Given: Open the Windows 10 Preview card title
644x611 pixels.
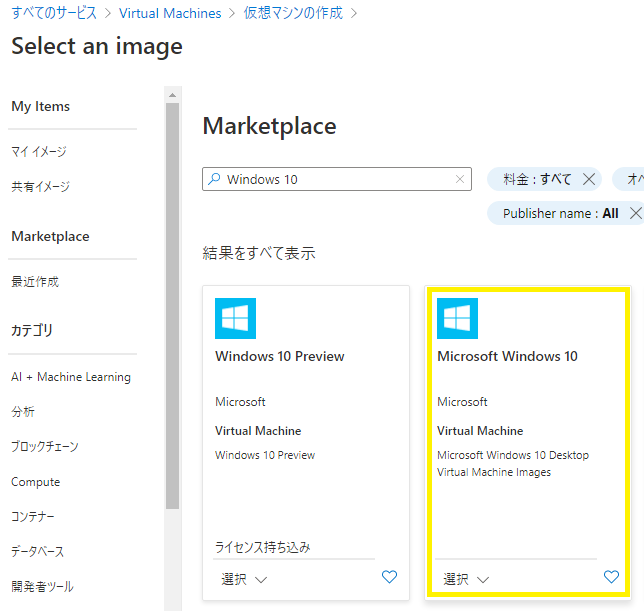Looking at the screenshot, I should [x=280, y=356].
